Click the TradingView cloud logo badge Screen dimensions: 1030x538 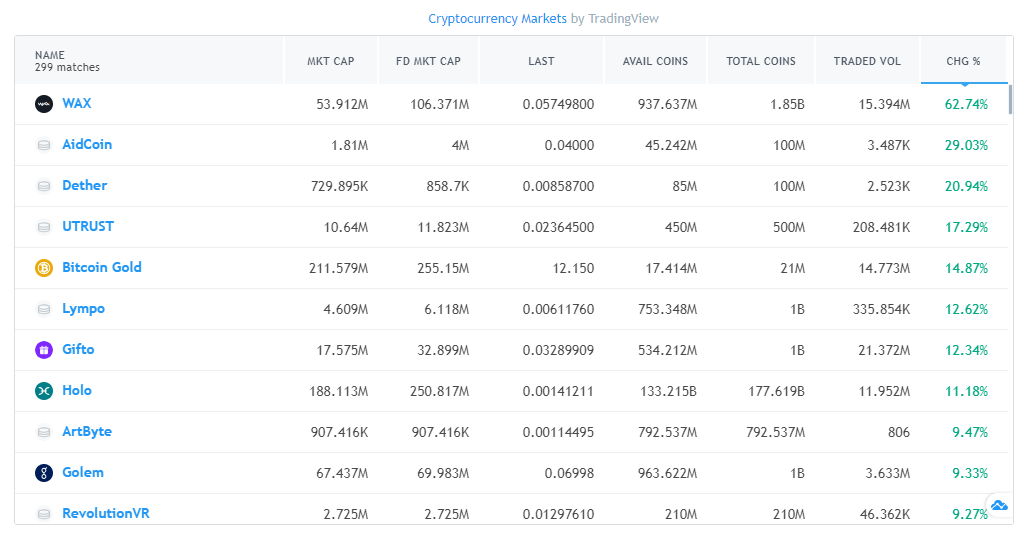(998, 505)
